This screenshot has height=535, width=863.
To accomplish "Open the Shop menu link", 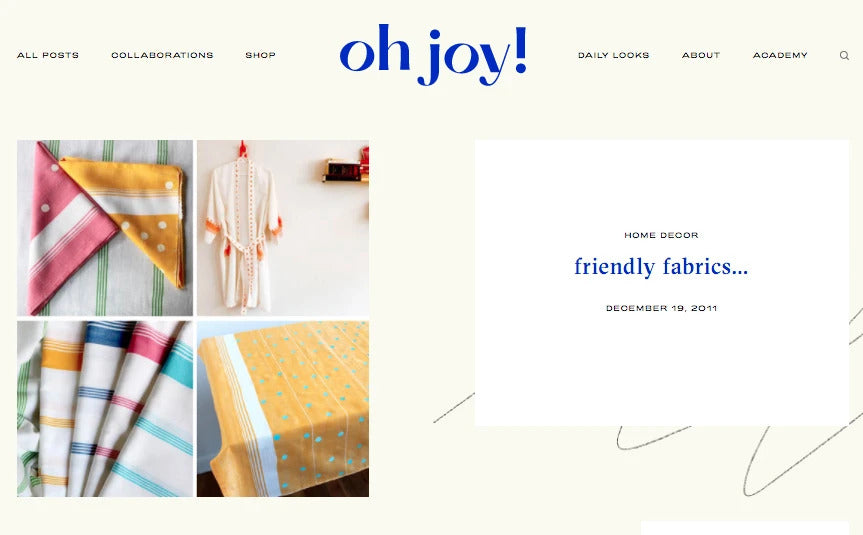I will pos(260,55).
